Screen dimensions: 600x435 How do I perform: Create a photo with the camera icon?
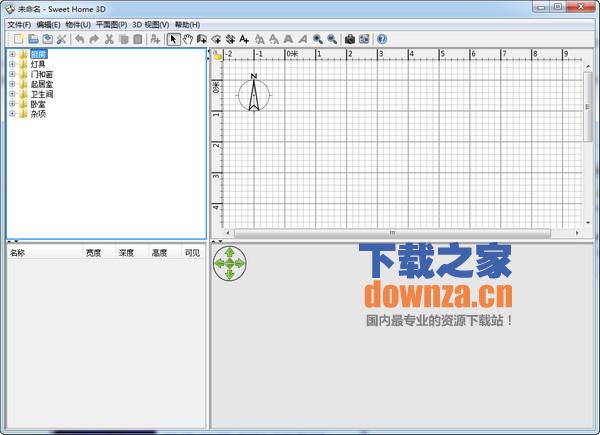click(x=350, y=39)
